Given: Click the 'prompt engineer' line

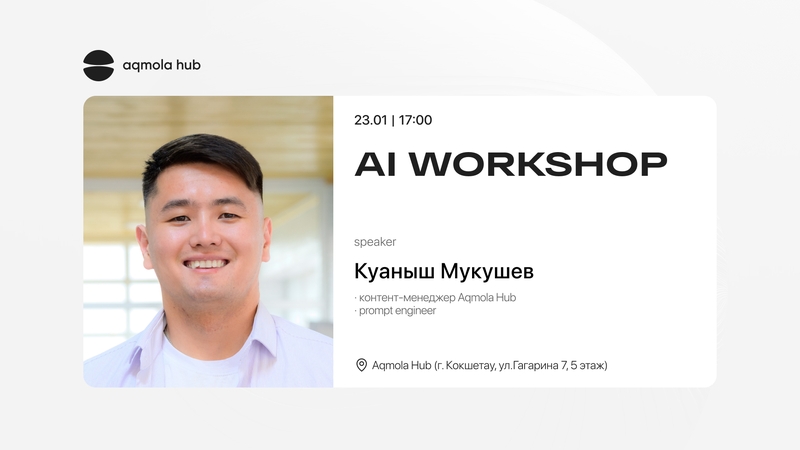Looking at the screenshot, I should 395,311.
